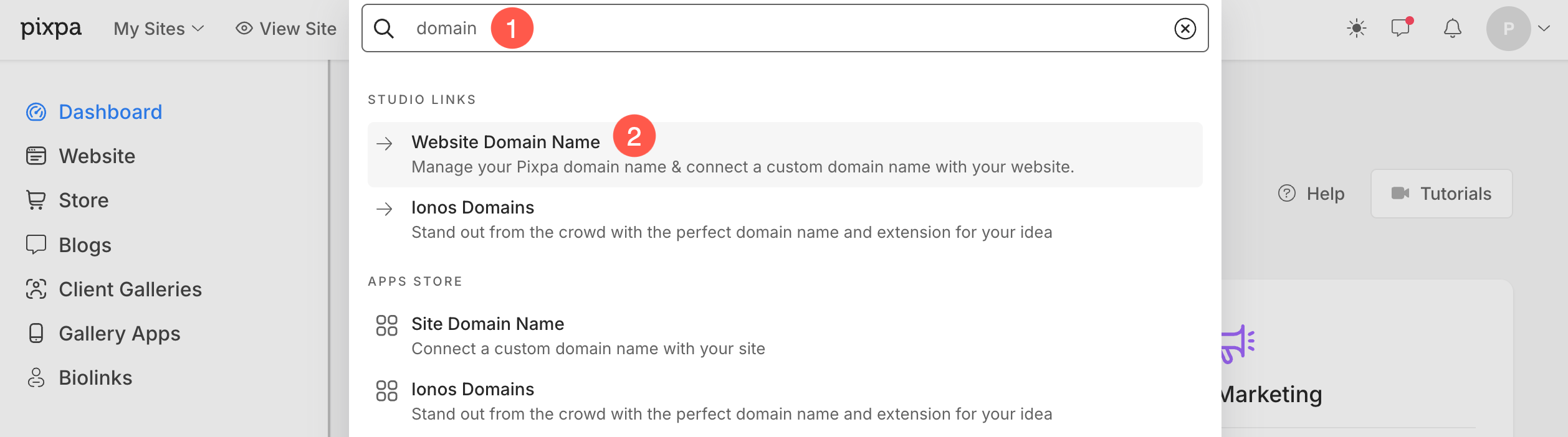
Task: Expand the account menu chevron
Action: (x=1544, y=29)
